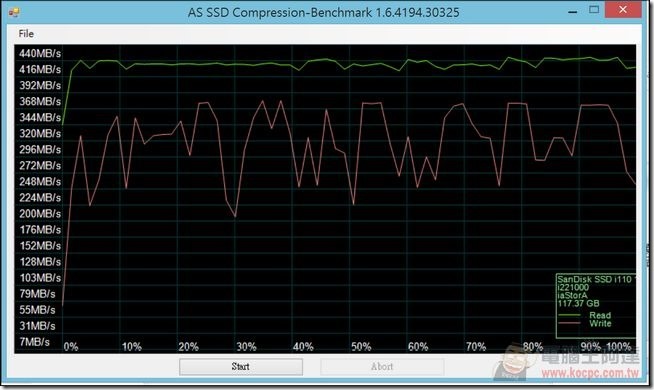Viewport: 654px width, 390px height.
Task: Click the 200MB/s axis label
Action: pos(40,214)
